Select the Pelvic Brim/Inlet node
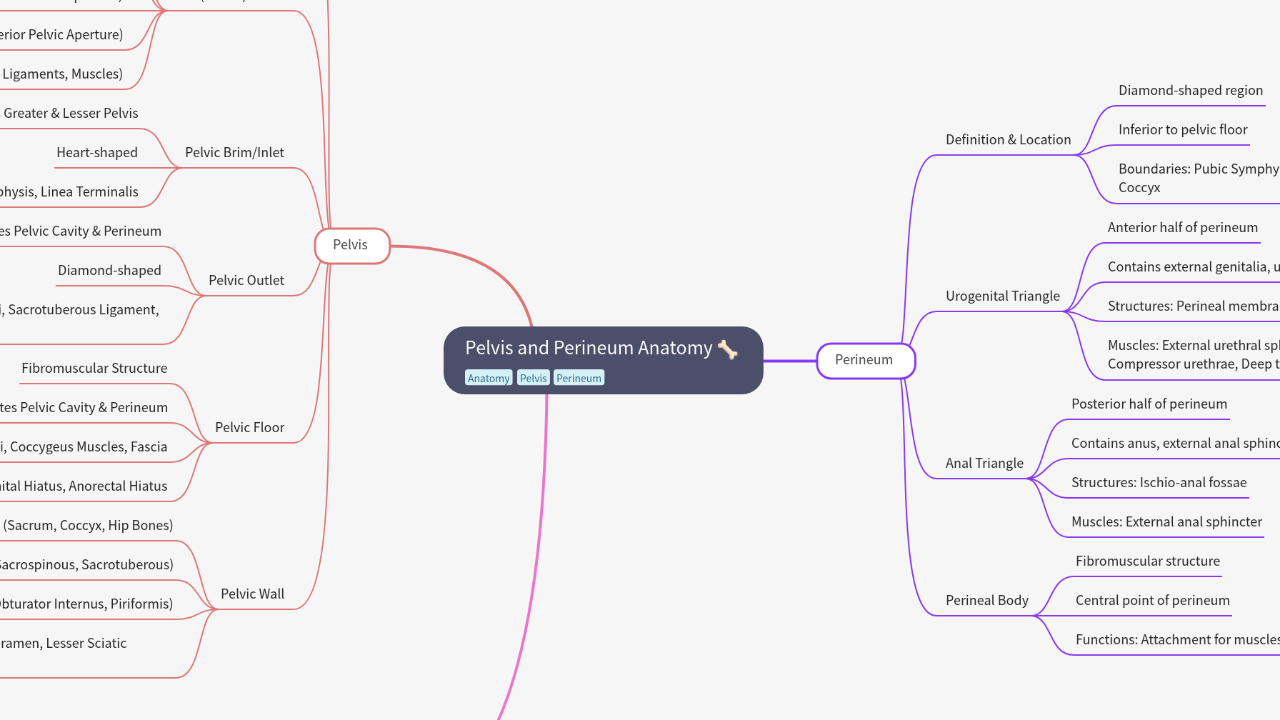Screen dimensions: 1280x720 (234, 153)
